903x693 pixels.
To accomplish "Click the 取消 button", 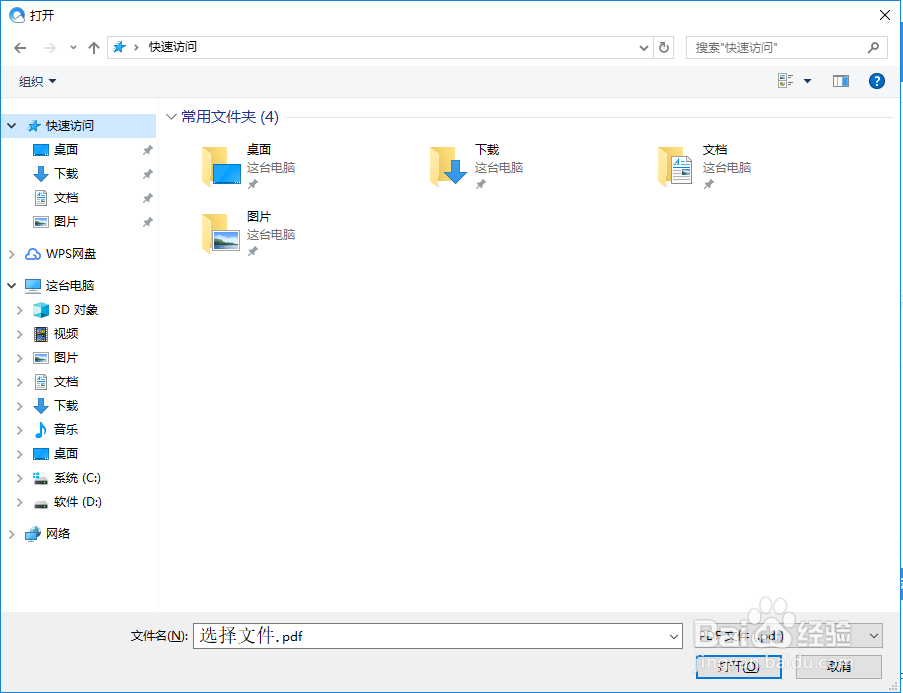I will [839, 666].
